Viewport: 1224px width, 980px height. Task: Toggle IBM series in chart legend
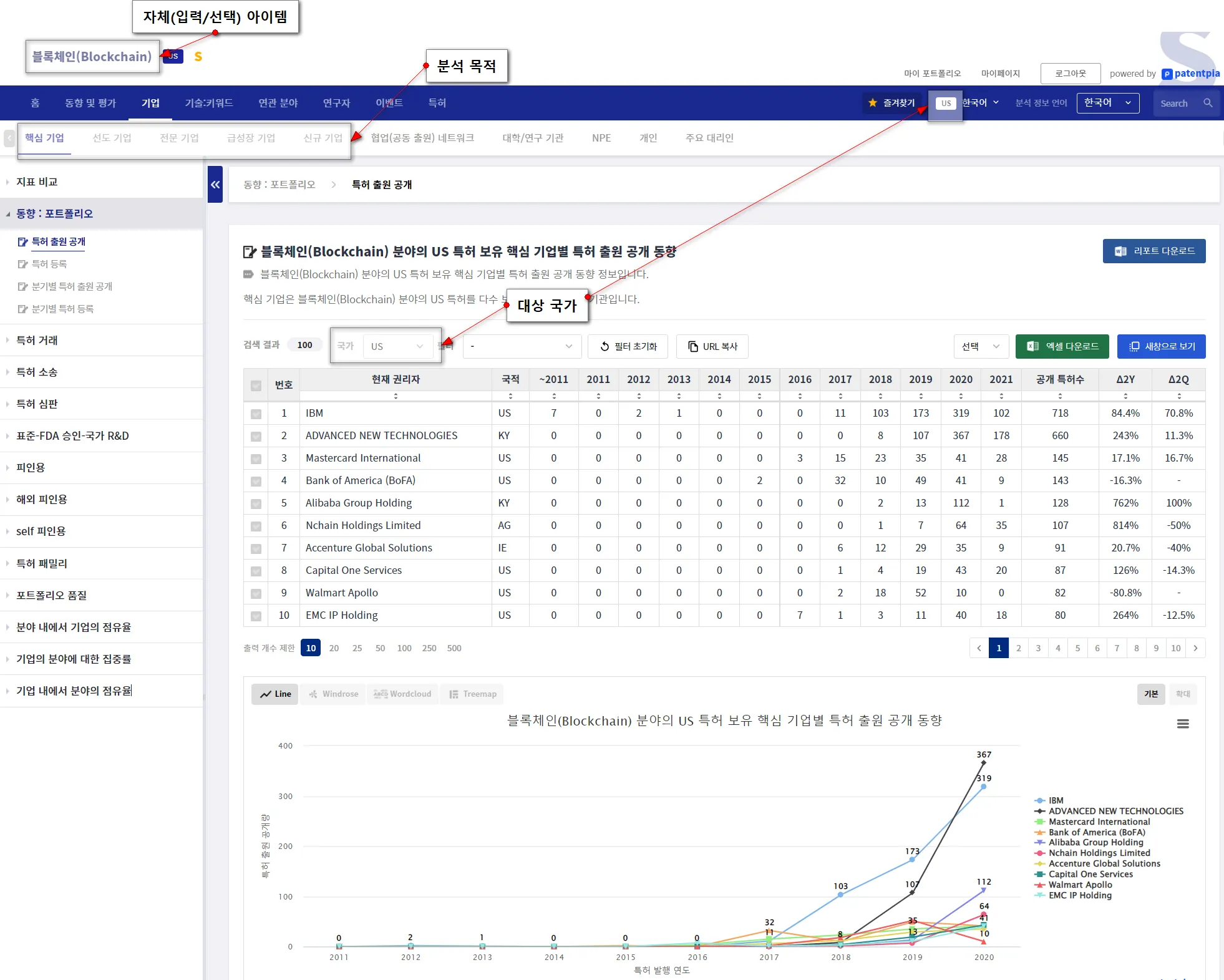coord(1056,800)
